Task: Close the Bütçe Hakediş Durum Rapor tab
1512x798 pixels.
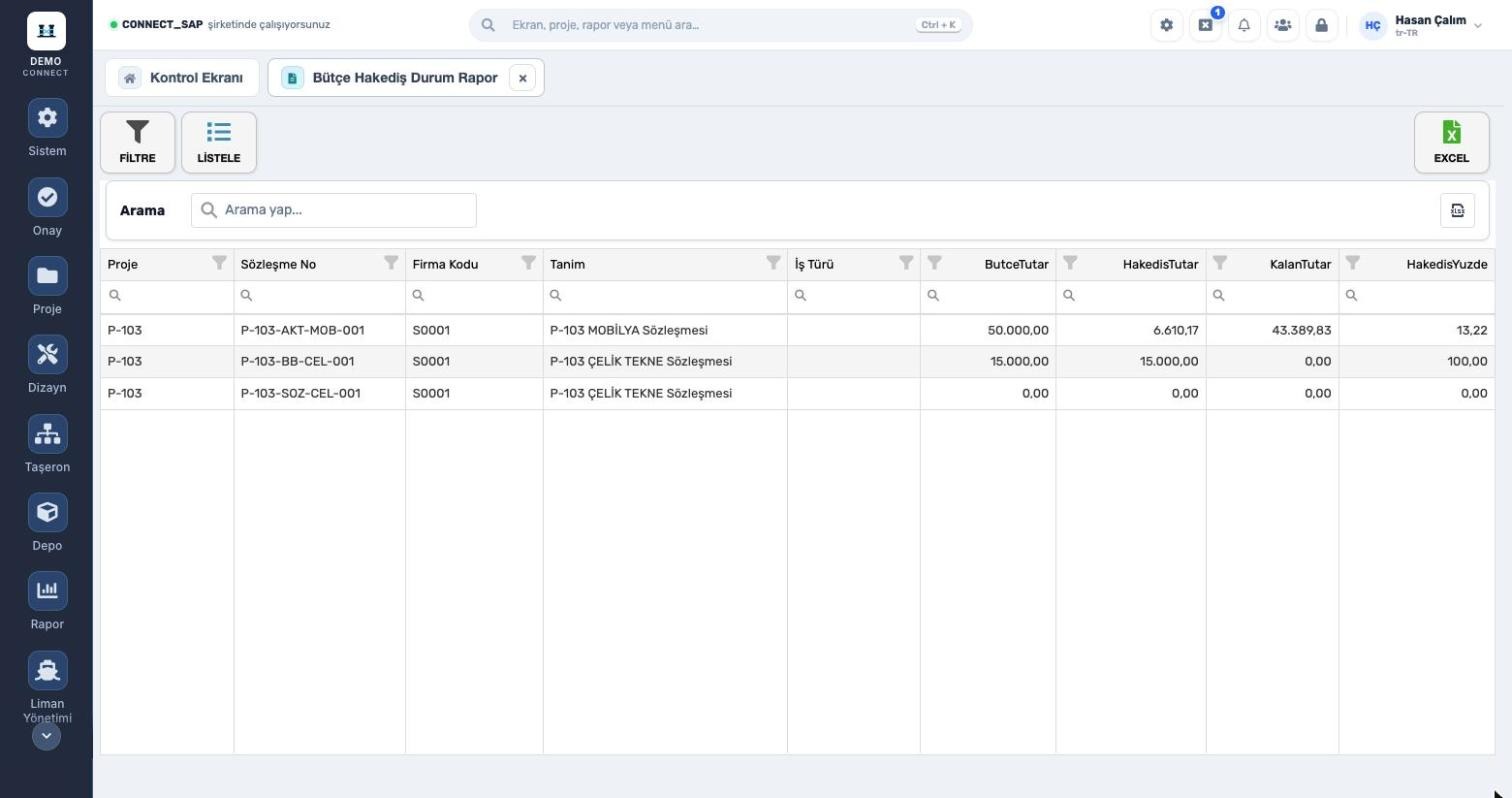Action: (522, 78)
